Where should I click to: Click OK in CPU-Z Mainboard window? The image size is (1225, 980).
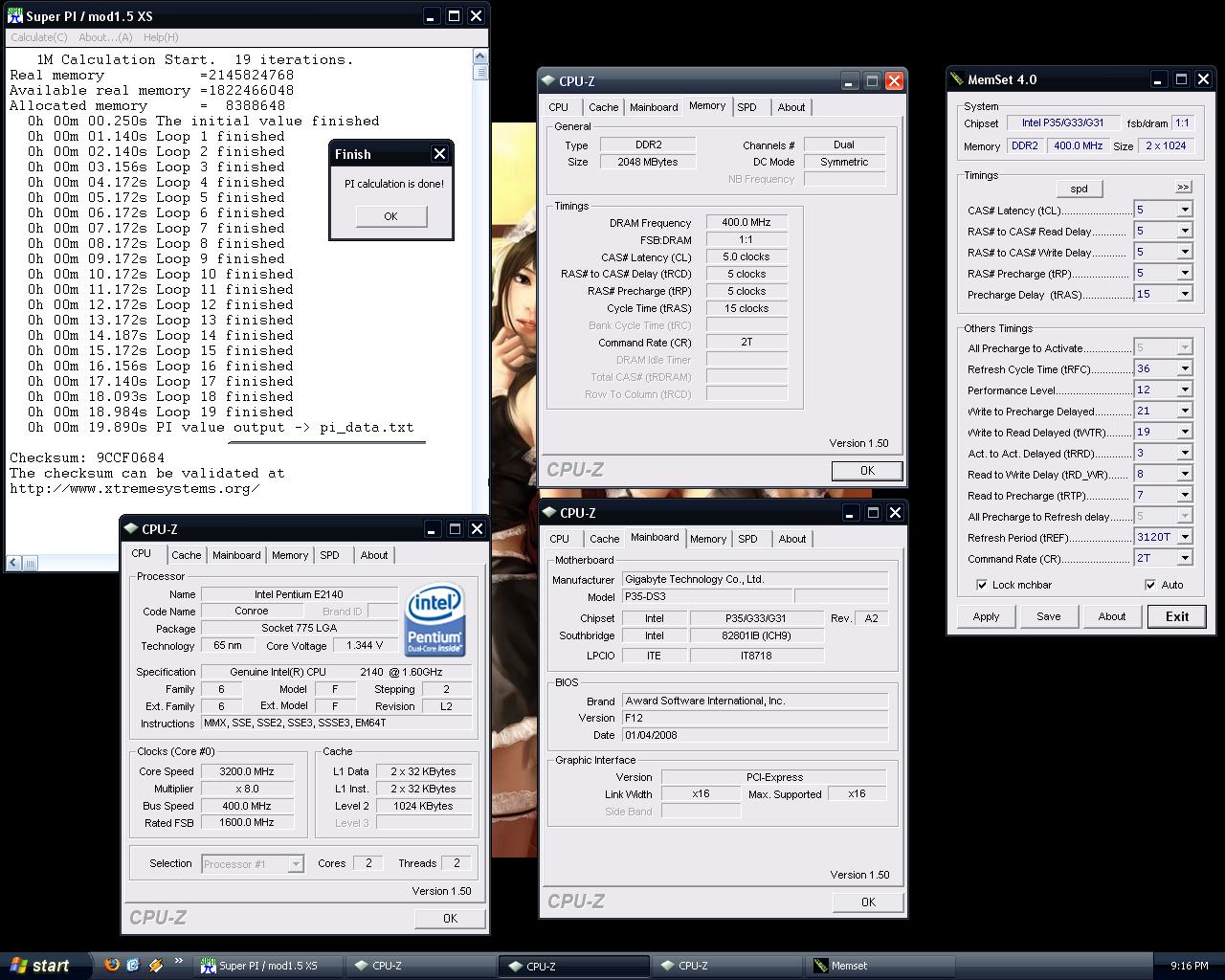[868, 902]
